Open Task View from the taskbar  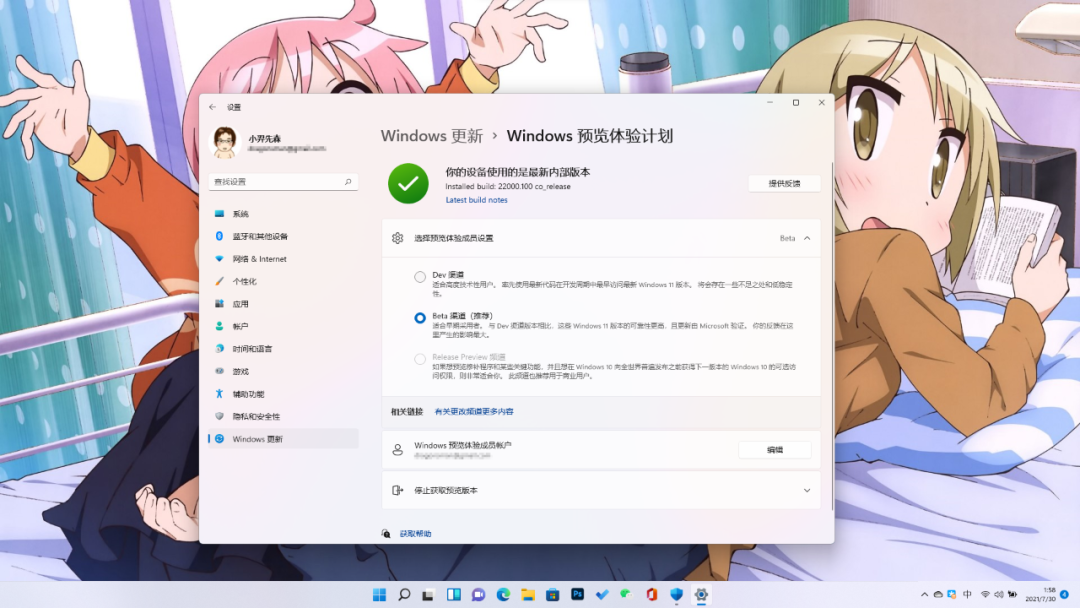point(428,595)
